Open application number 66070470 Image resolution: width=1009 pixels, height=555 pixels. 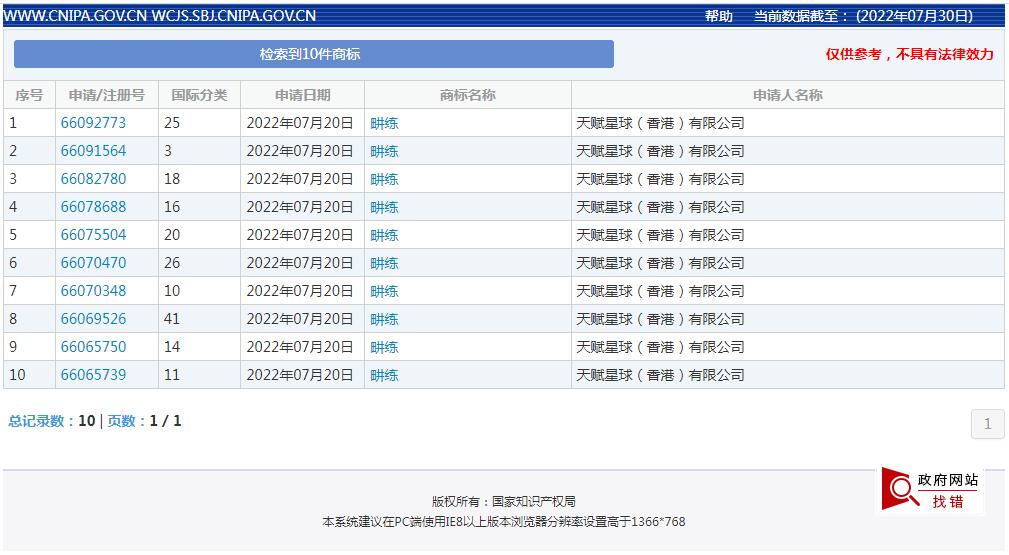coord(93,263)
